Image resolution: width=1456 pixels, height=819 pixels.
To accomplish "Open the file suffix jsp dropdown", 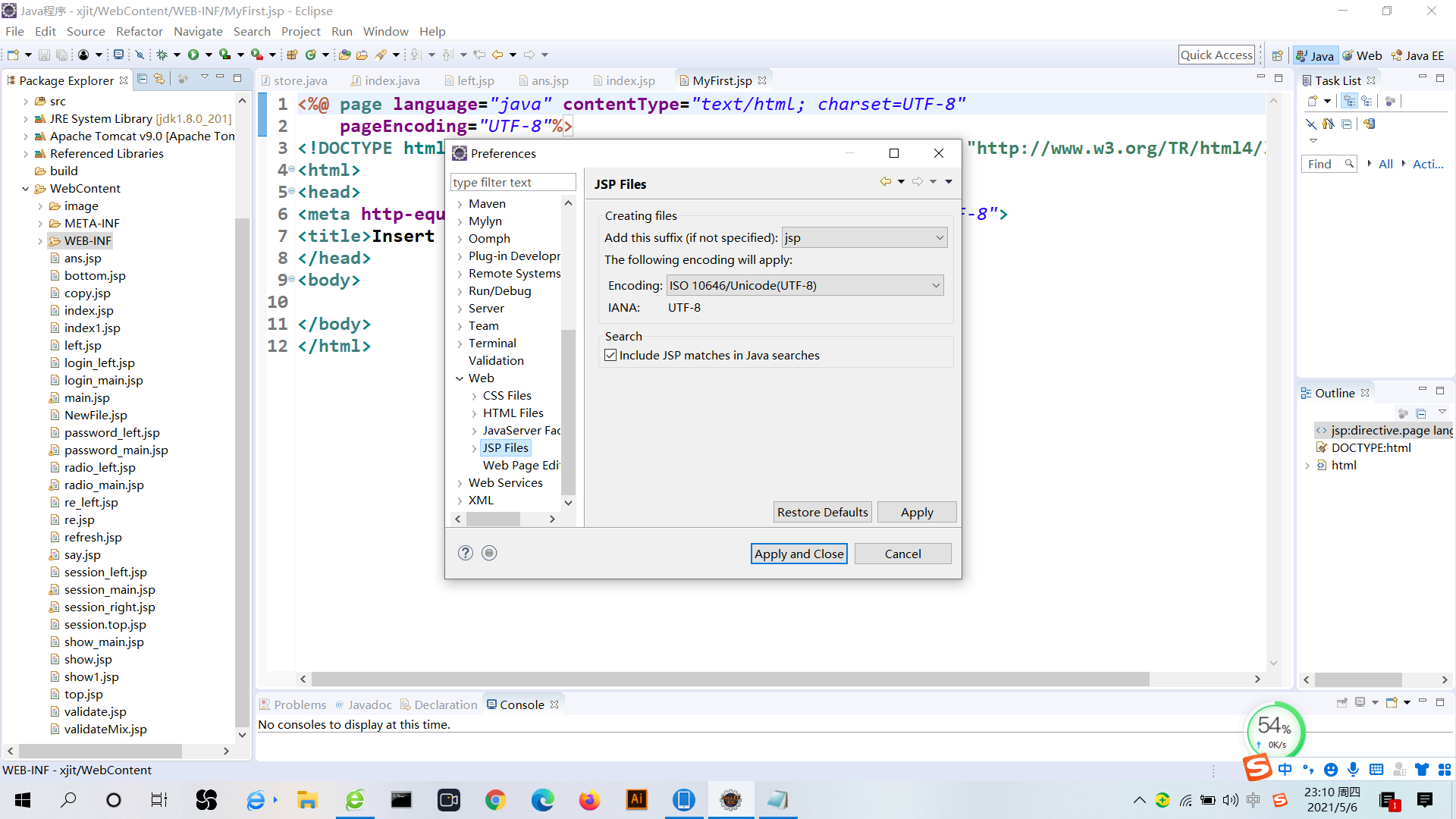I will point(864,238).
